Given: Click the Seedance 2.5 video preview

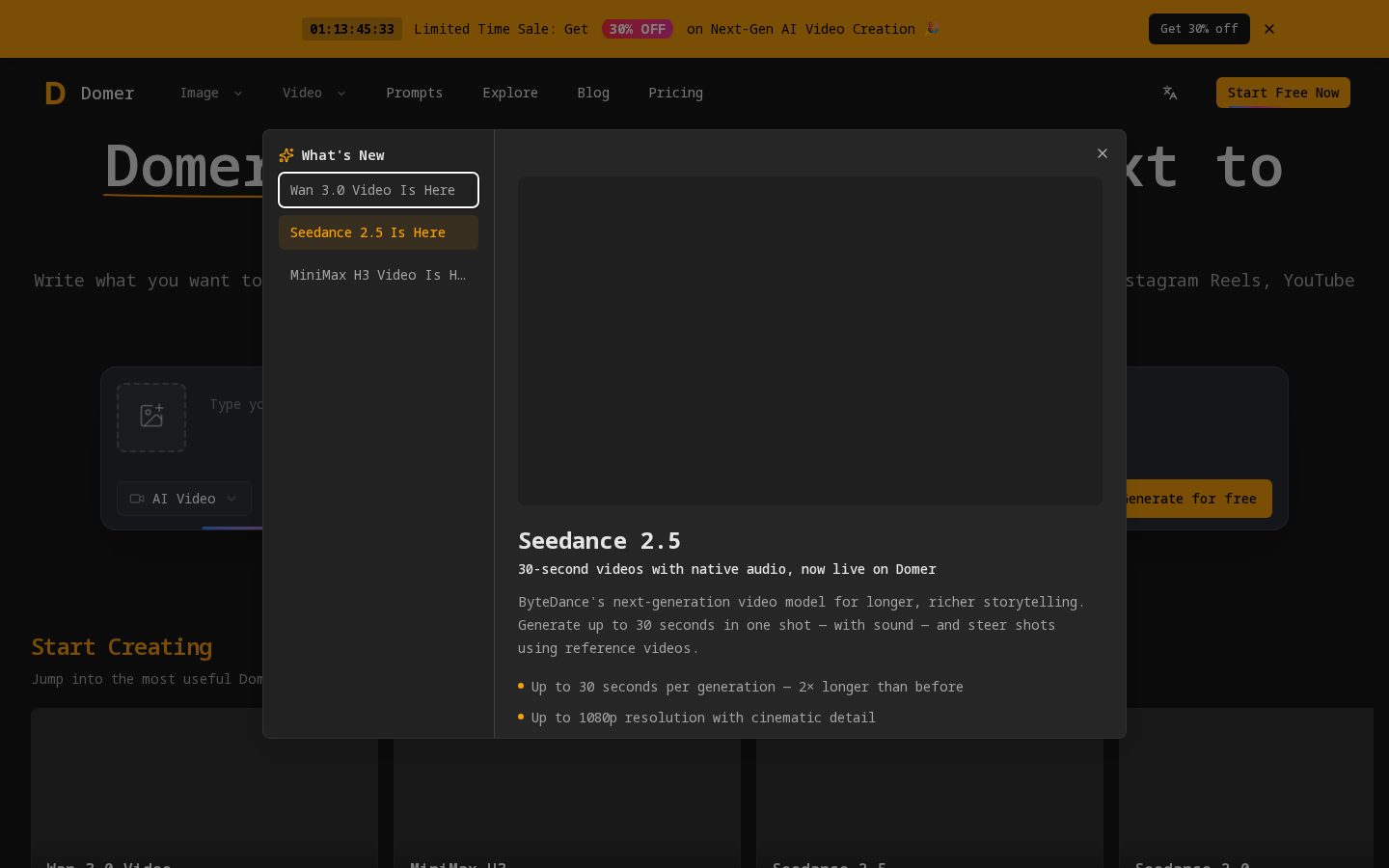Looking at the screenshot, I should (x=810, y=340).
